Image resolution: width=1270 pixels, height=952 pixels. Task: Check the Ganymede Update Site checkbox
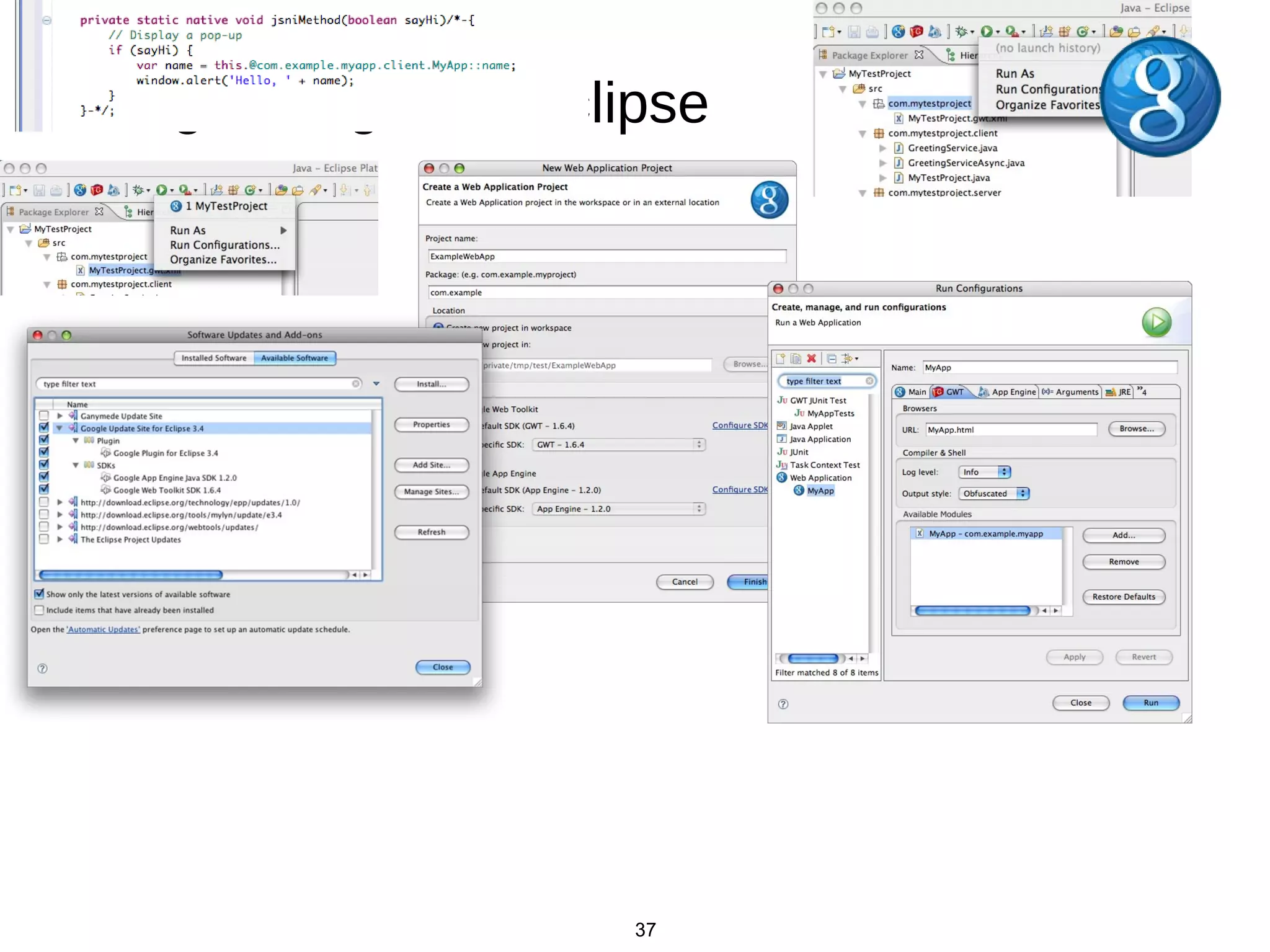[43, 416]
